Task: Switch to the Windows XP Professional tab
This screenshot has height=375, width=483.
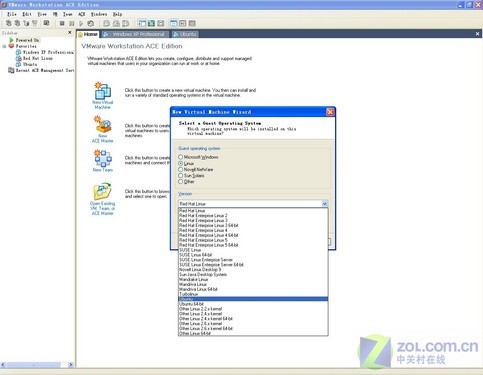Action: coord(134,34)
